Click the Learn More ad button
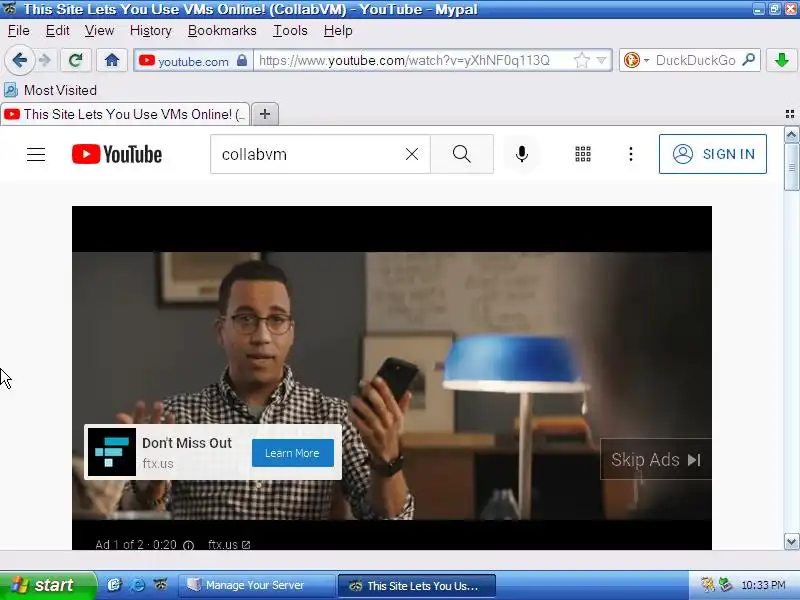 [293, 453]
